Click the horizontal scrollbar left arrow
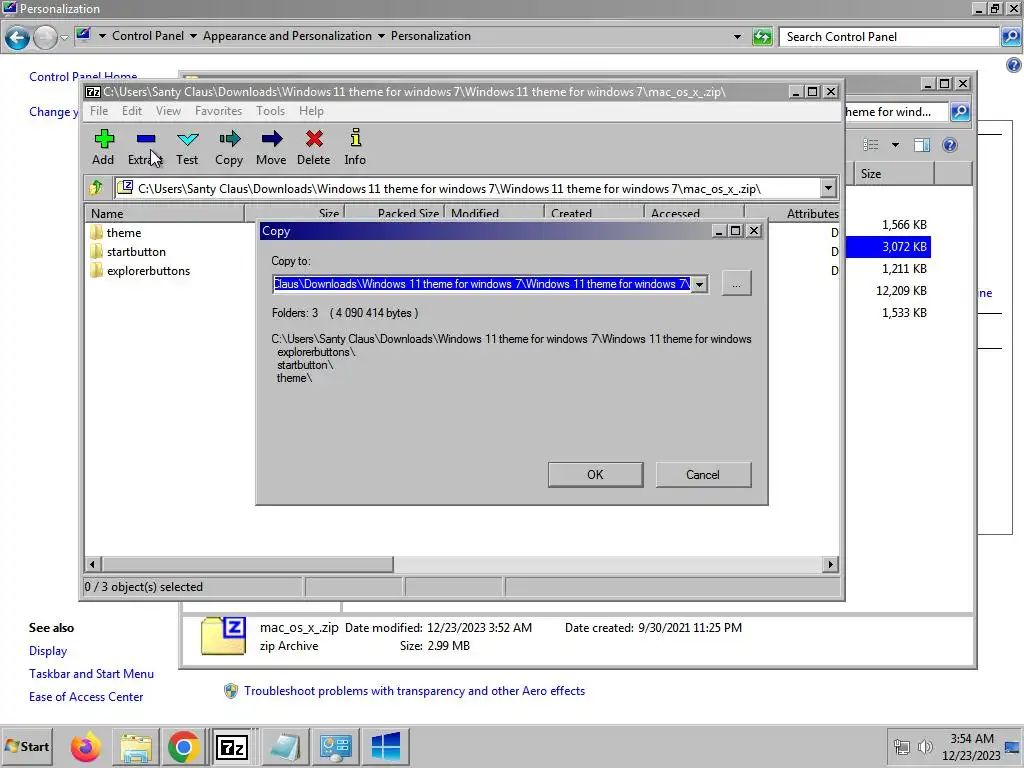 (93, 564)
